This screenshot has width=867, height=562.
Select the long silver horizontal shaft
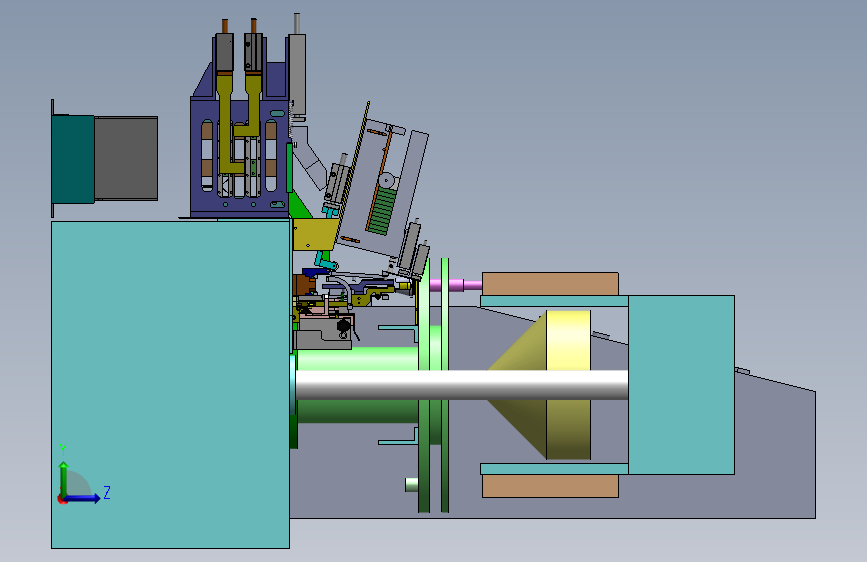tap(462, 385)
